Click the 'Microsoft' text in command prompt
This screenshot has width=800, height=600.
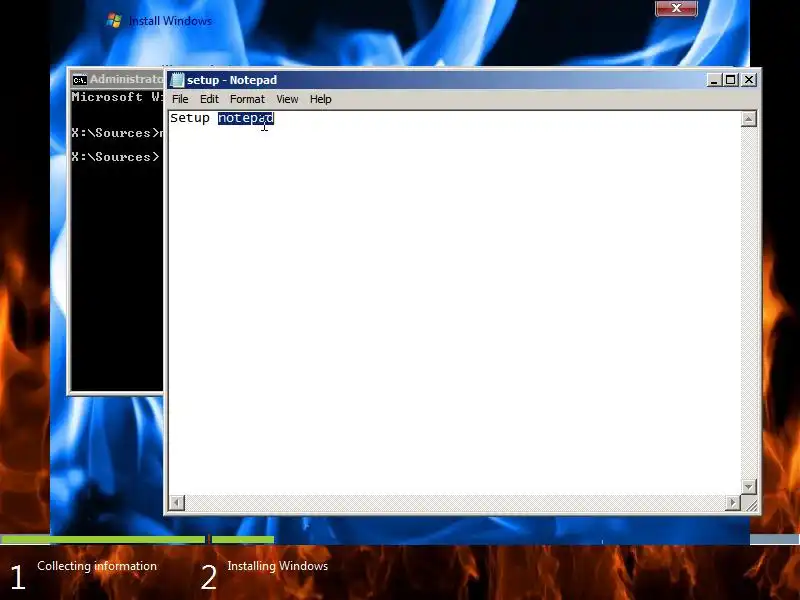pos(107,97)
